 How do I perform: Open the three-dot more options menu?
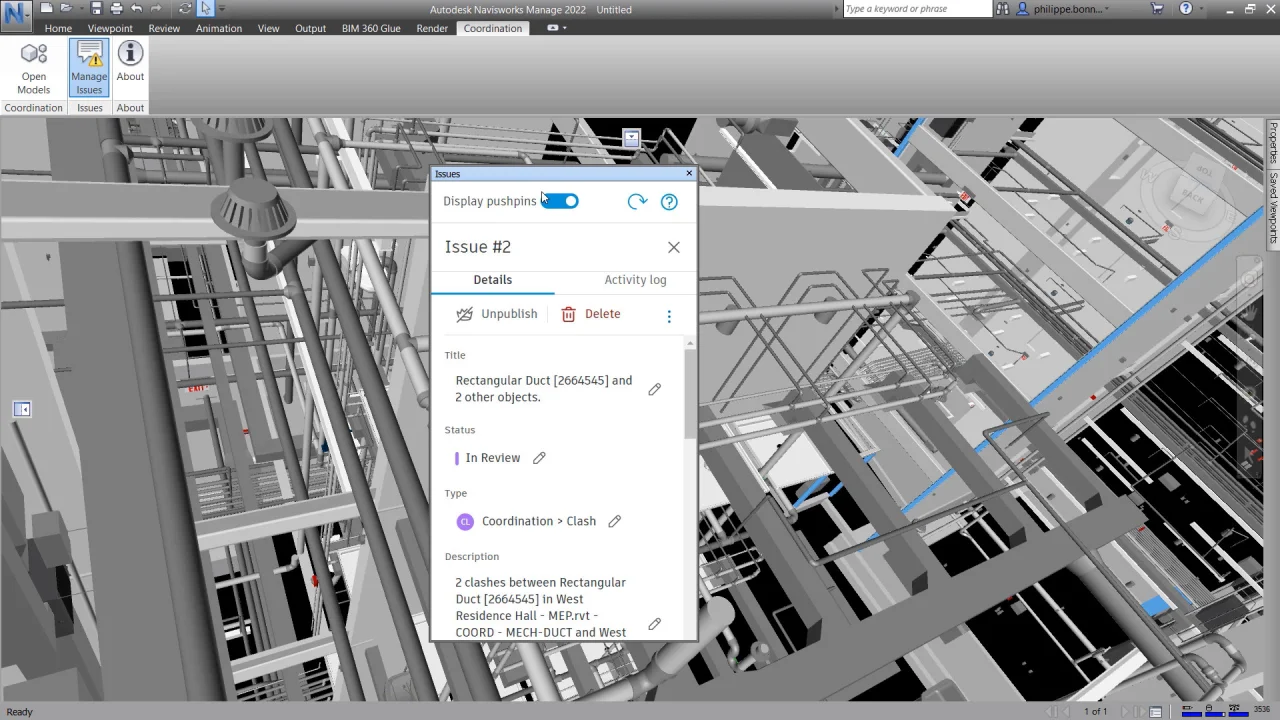pyautogui.click(x=669, y=316)
